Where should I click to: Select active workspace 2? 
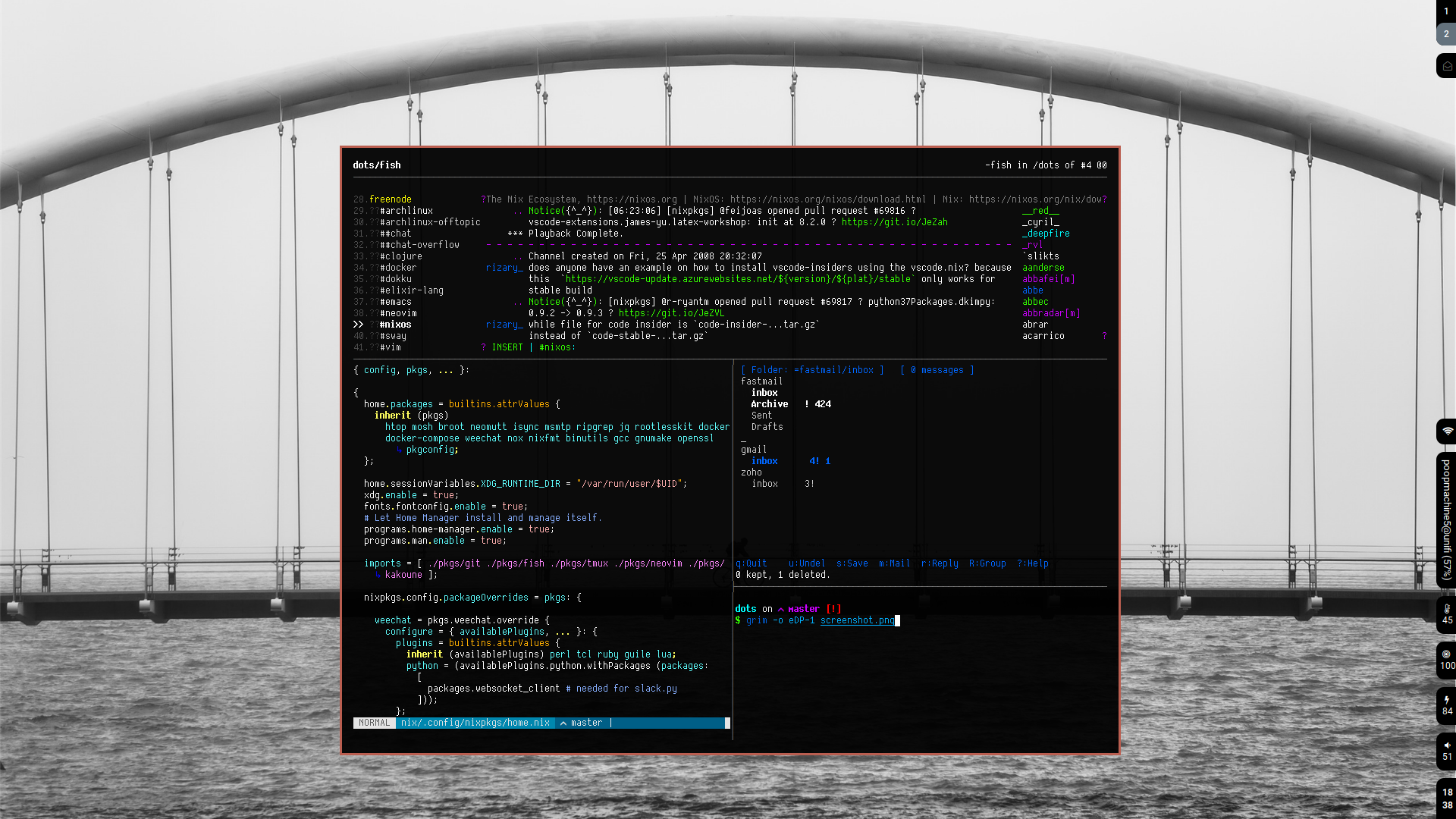tap(1446, 34)
